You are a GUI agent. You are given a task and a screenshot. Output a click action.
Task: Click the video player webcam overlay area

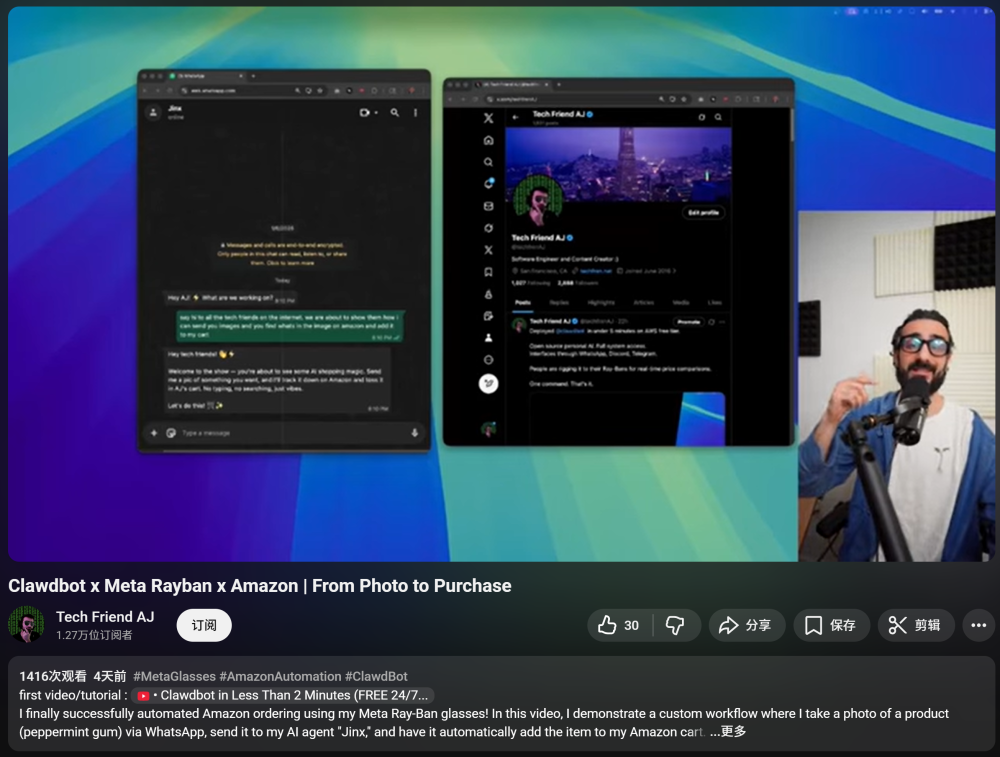pos(896,386)
